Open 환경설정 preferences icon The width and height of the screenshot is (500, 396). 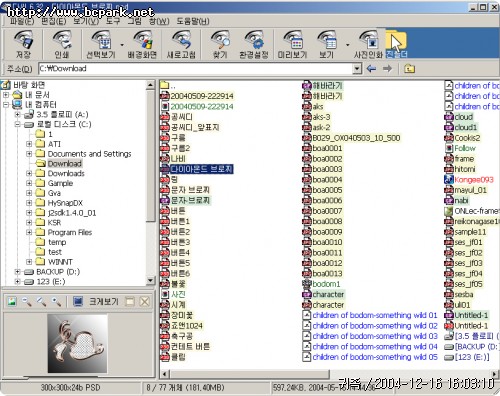coord(254,44)
